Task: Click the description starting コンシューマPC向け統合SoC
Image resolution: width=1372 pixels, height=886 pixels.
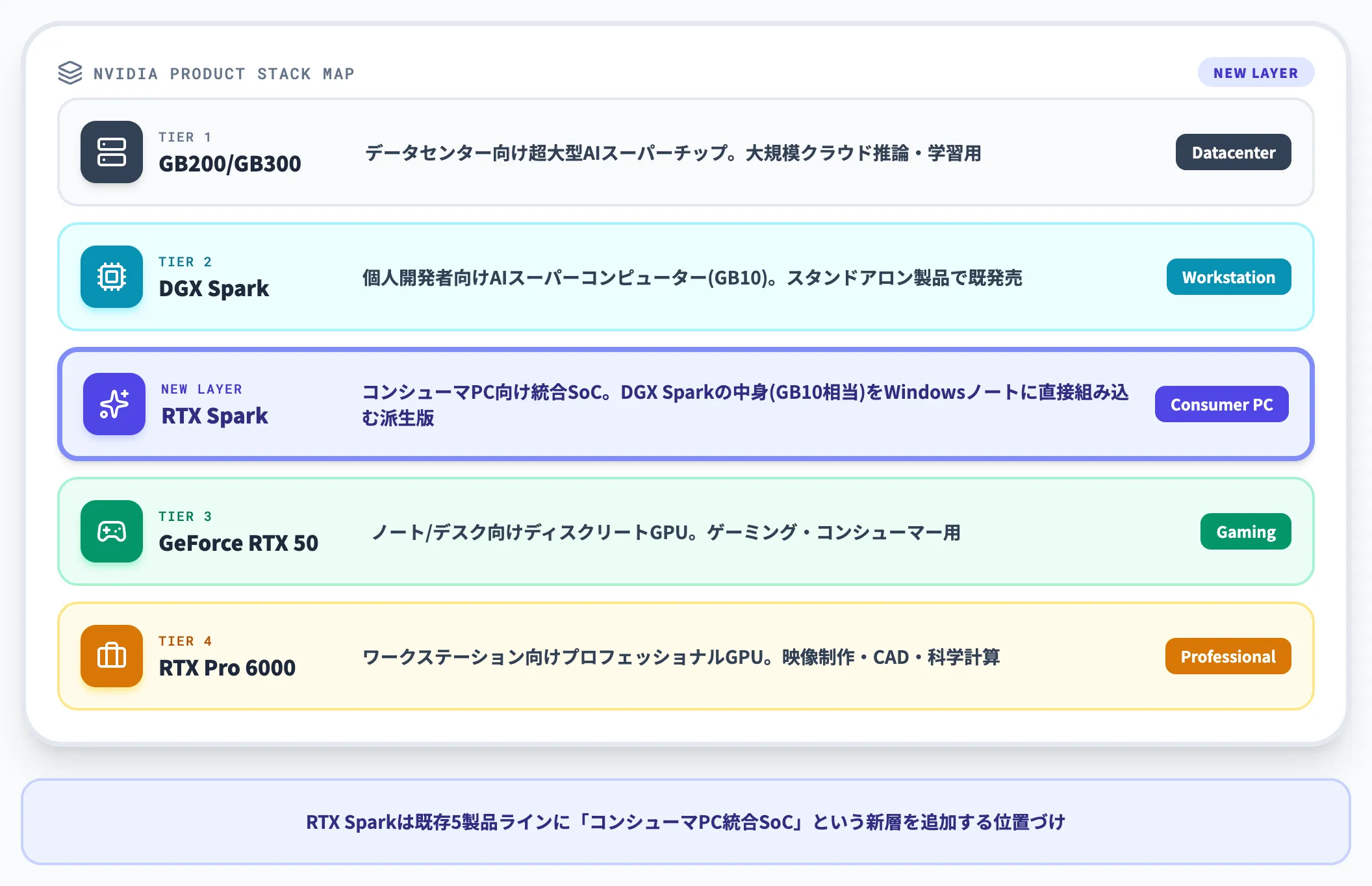Action: (x=745, y=404)
